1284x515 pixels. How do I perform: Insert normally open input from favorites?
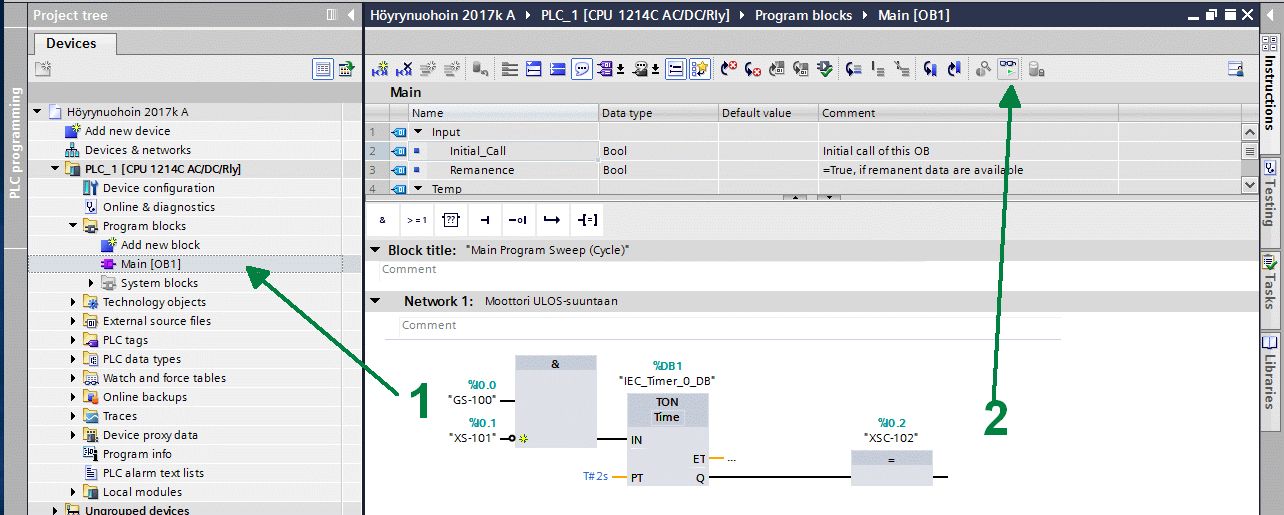click(484, 219)
